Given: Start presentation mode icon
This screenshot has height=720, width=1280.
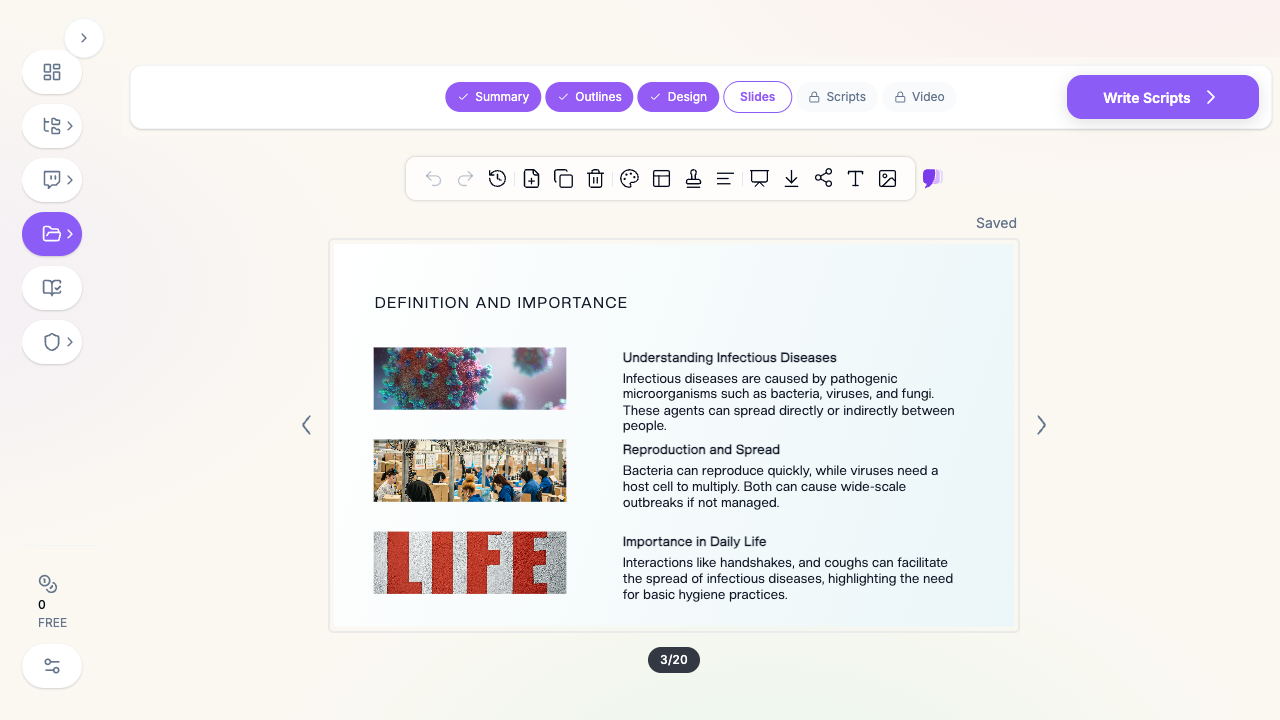Looking at the screenshot, I should [x=759, y=179].
